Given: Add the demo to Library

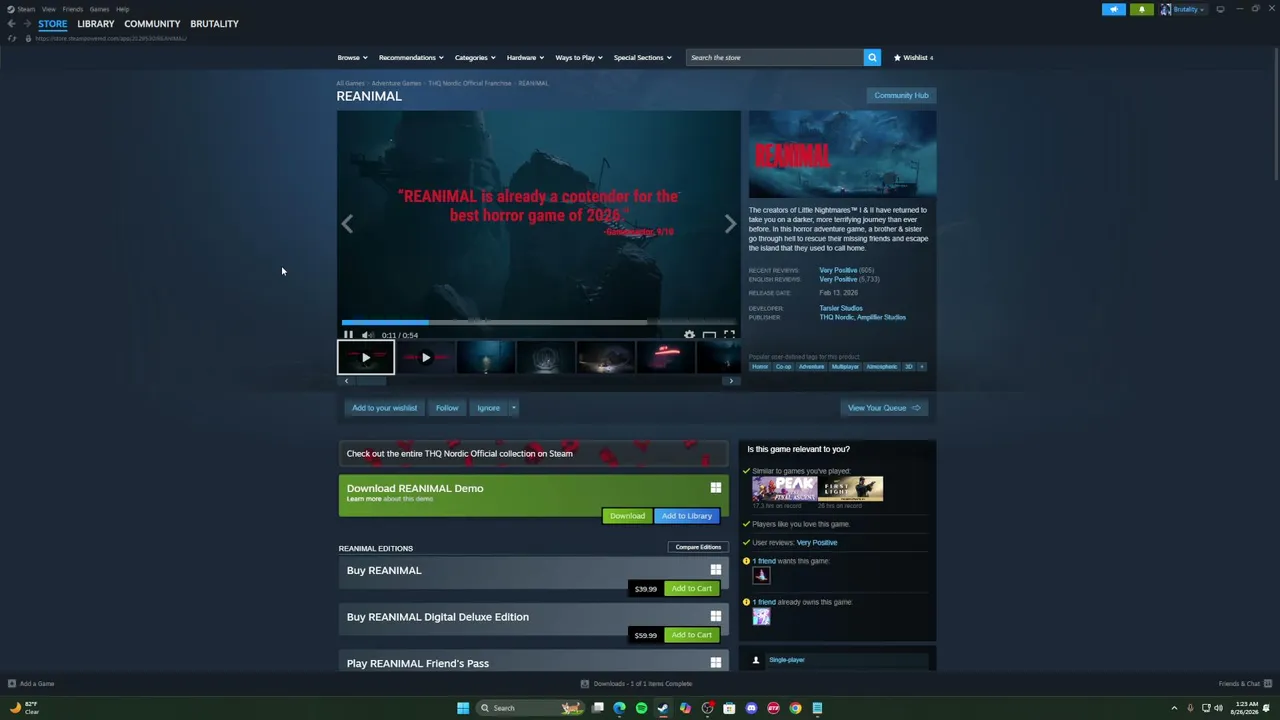Looking at the screenshot, I should tap(687, 516).
